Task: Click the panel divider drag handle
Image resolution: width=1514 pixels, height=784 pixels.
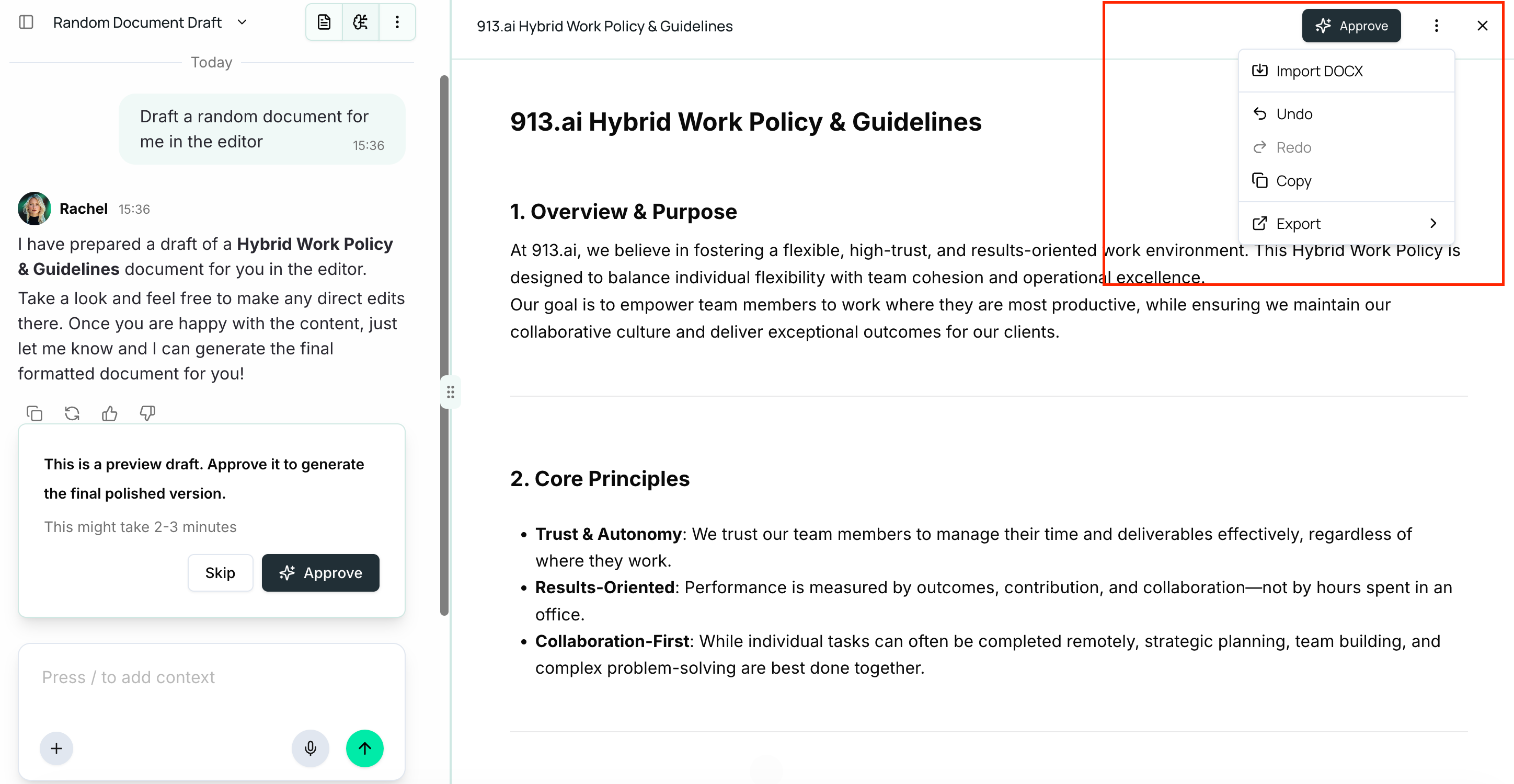Action: tap(450, 392)
